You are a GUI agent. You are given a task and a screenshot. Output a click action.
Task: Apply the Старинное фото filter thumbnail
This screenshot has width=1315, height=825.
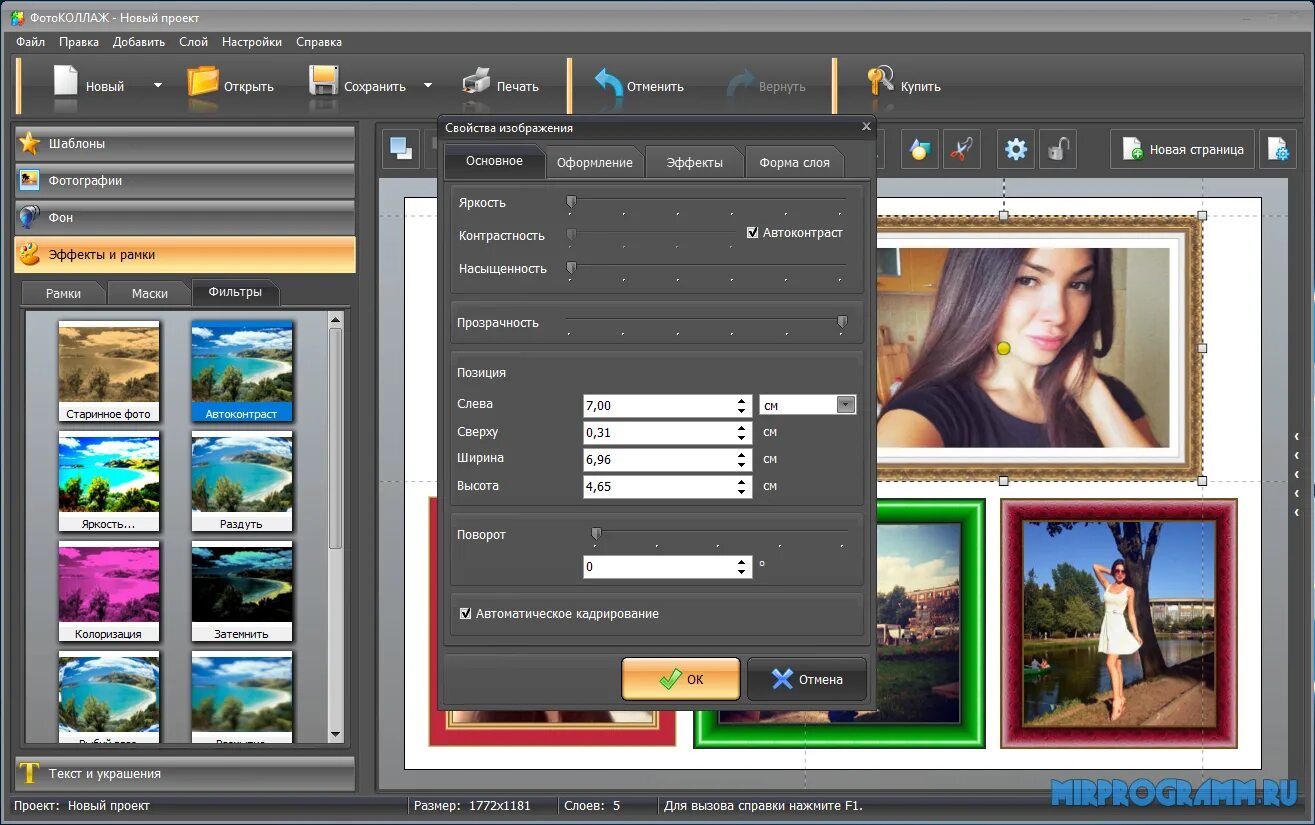tap(109, 372)
